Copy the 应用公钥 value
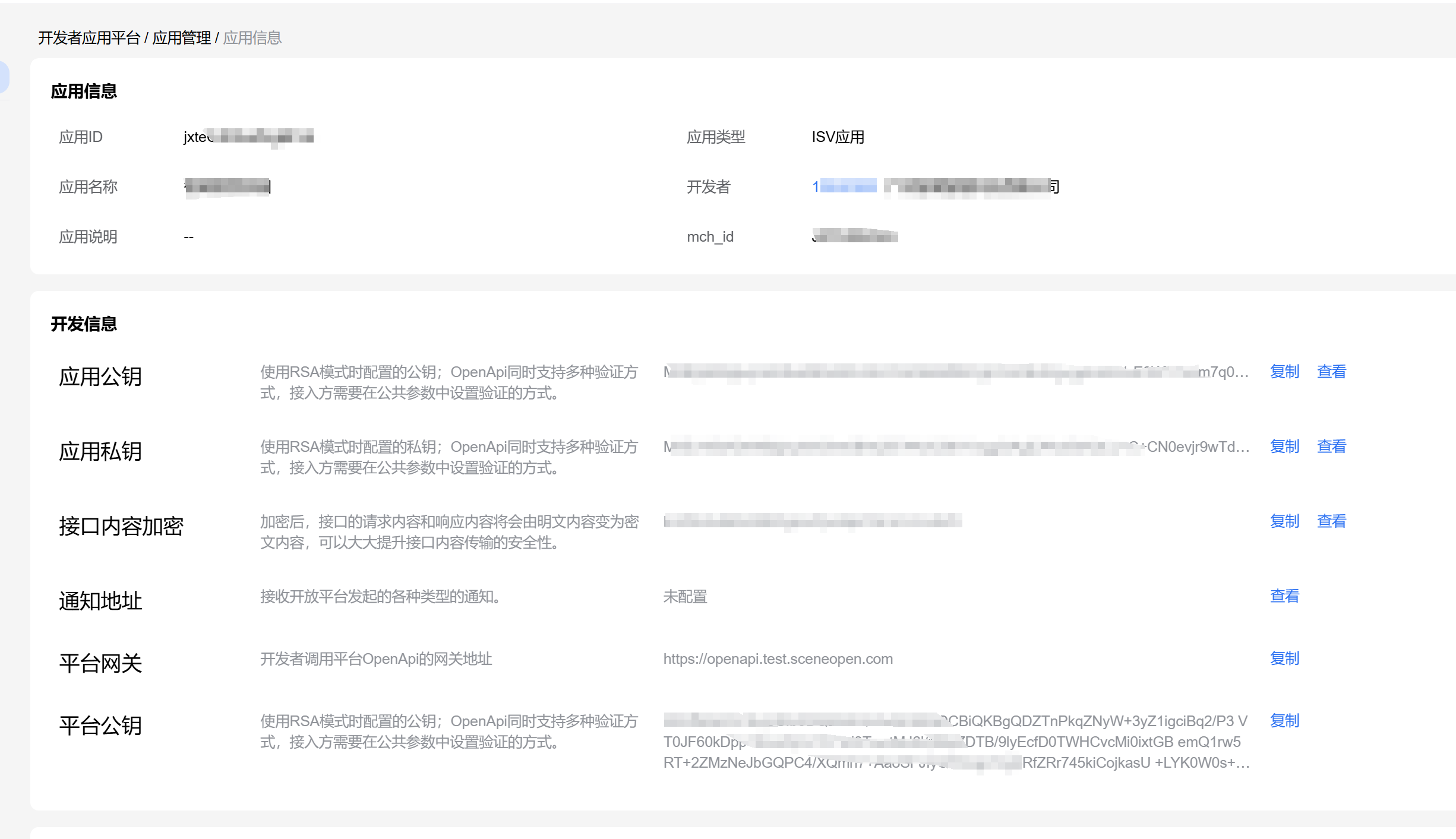This screenshot has width=1456, height=839. [x=1284, y=372]
